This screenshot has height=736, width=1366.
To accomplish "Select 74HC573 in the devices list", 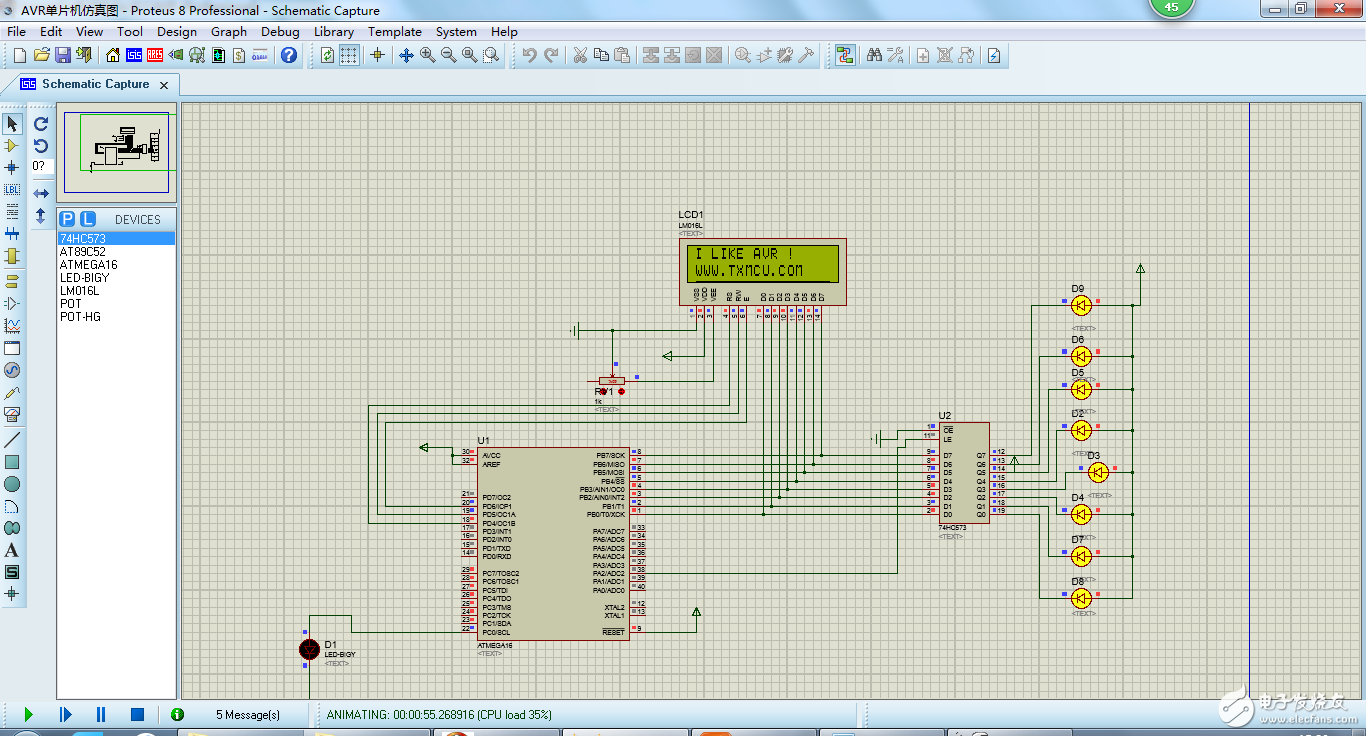I will click(x=116, y=239).
